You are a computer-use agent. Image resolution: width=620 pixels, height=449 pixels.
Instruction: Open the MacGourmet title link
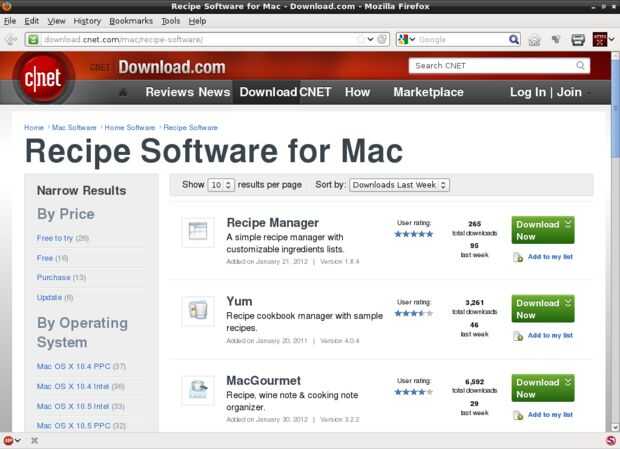coord(263,381)
